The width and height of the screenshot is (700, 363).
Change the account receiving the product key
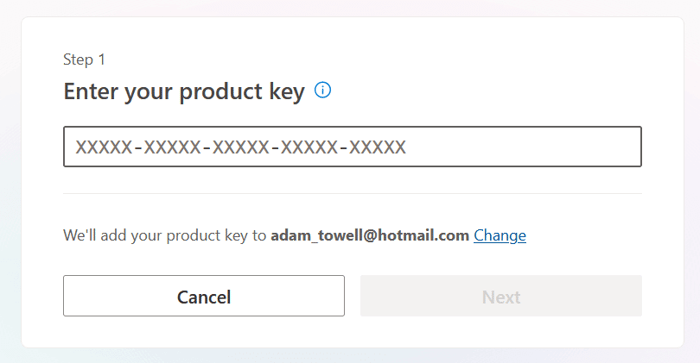[x=500, y=235]
